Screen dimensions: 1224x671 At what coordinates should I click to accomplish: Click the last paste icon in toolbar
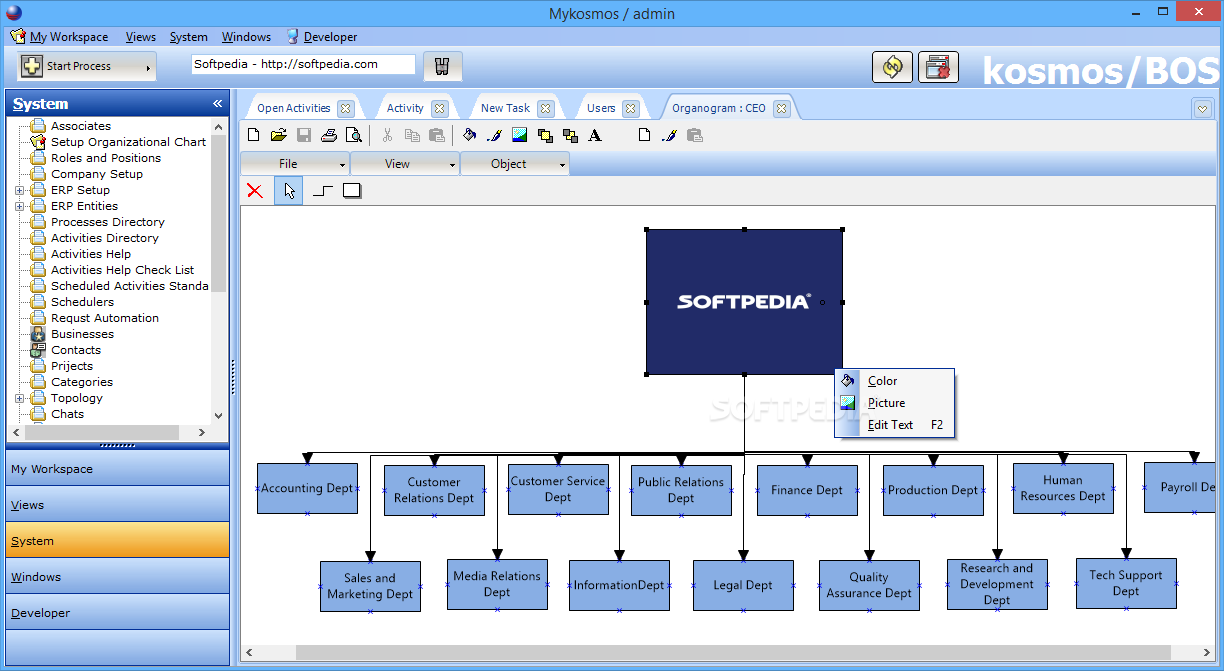pyautogui.click(x=695, y=135)
